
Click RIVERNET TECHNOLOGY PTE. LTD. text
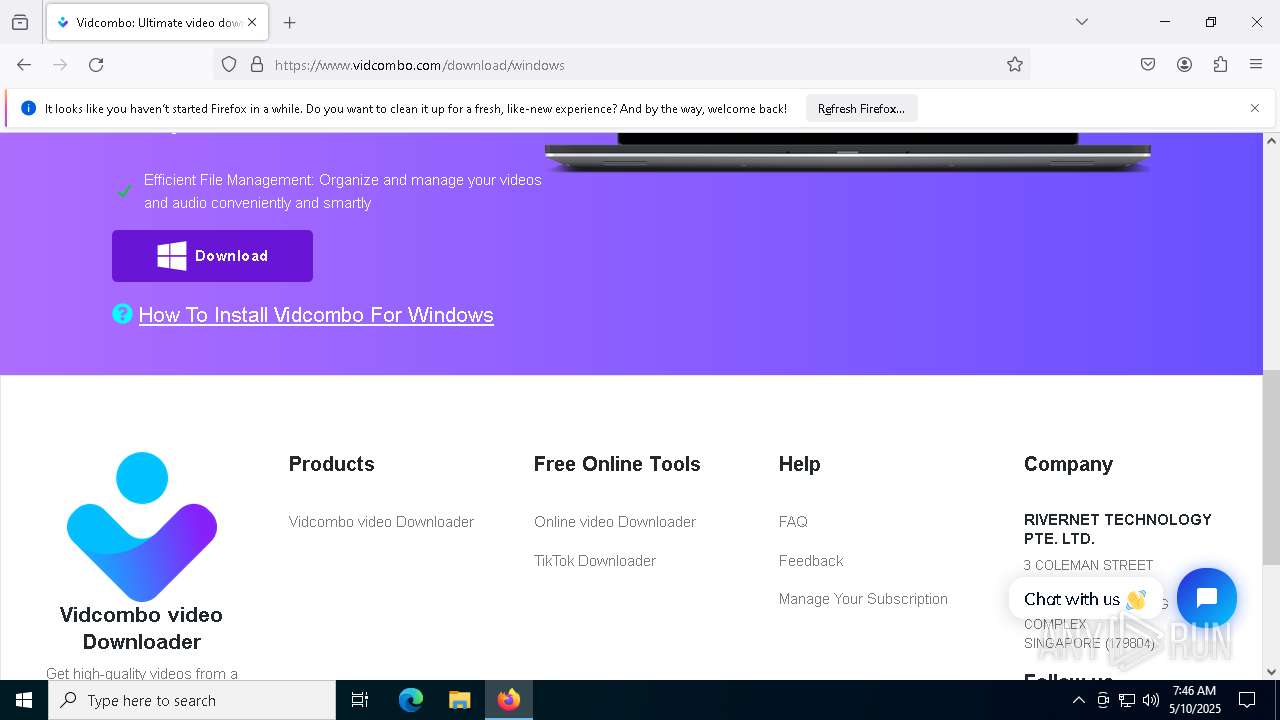tap(1118, 529)
